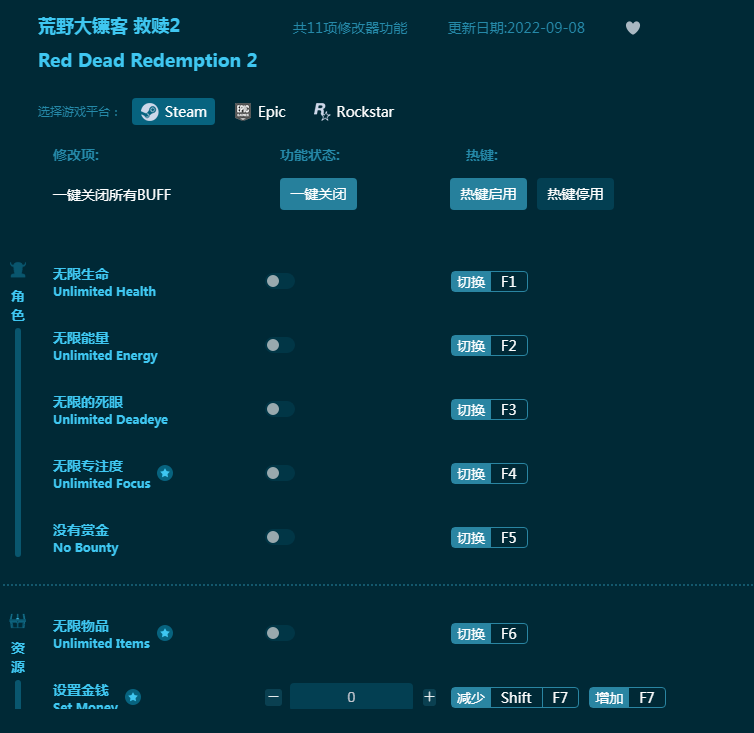Toggle Unlimited Items switch
Screen dimensions: 754x733
(x=280, y=633)
